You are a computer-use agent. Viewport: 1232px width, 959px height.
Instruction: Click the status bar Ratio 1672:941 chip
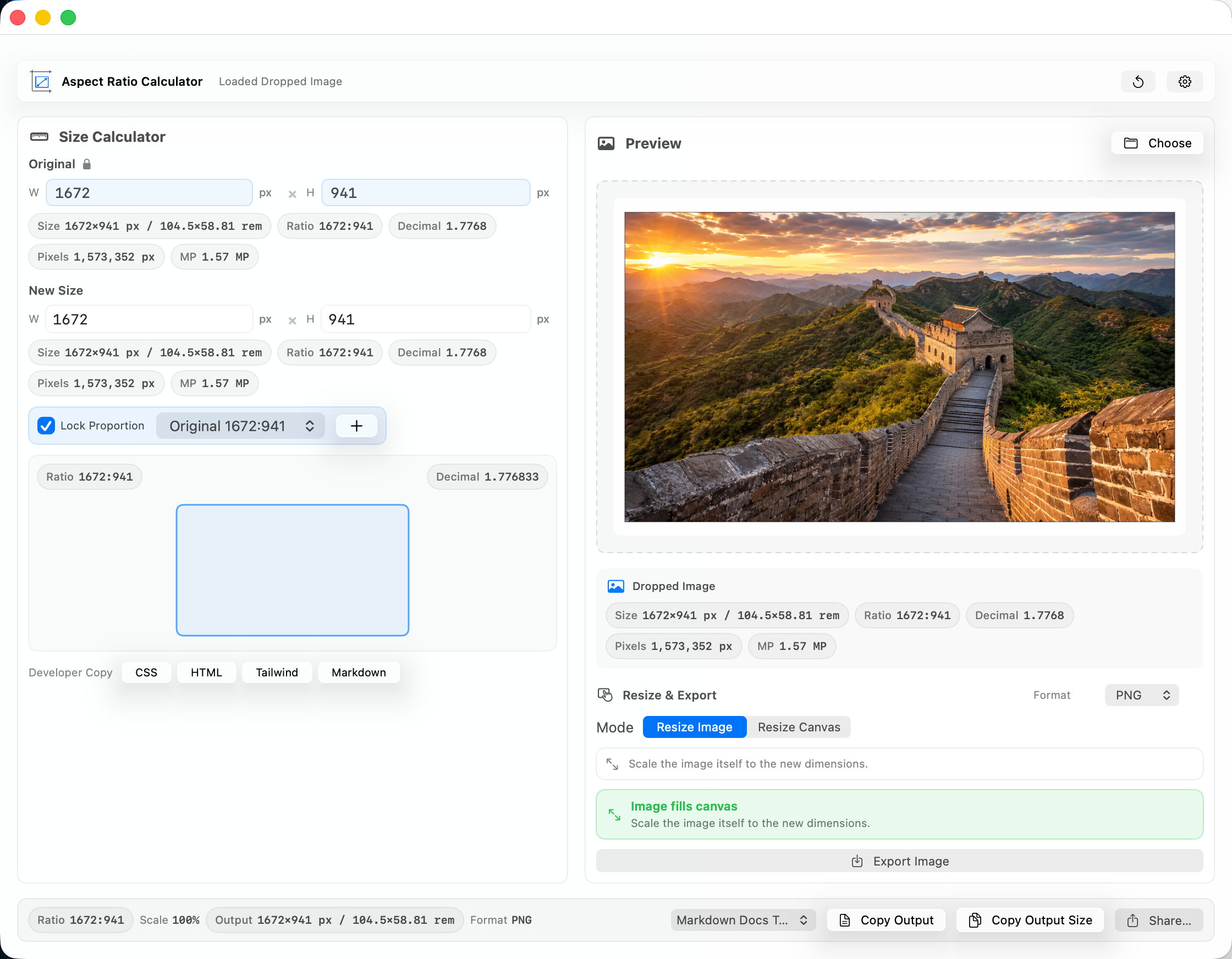(x=81, y=920)
